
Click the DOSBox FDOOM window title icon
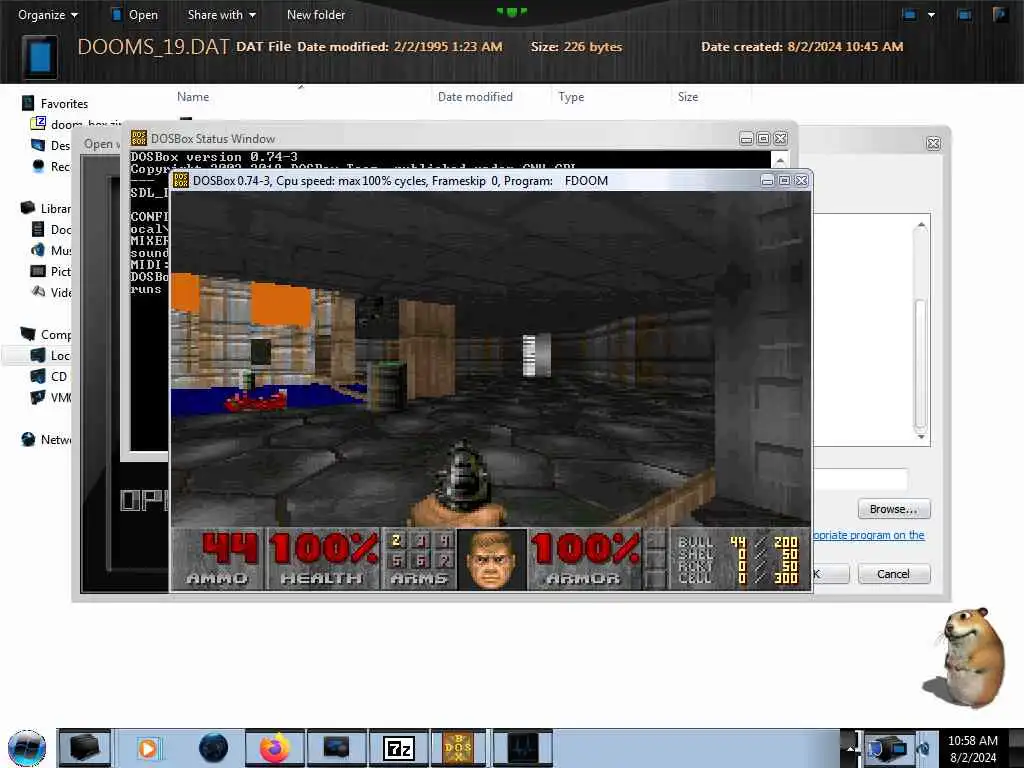181,180
